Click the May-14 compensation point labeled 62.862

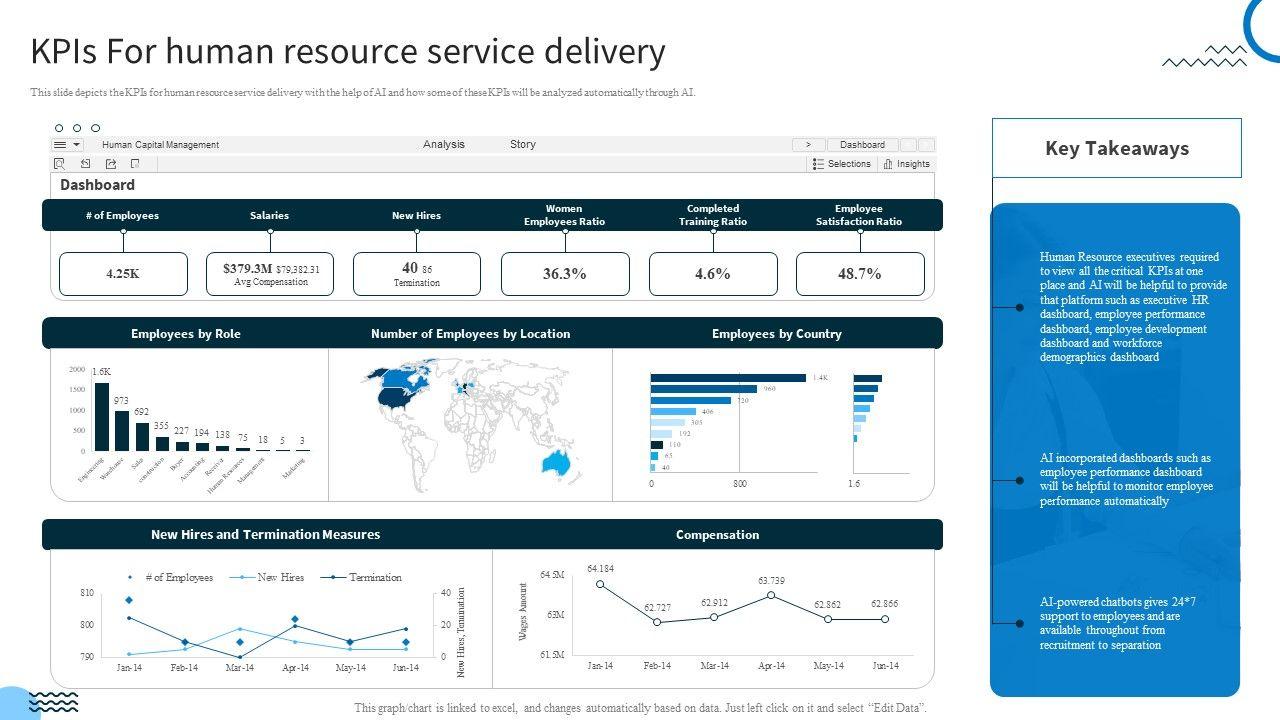pos(828,619)
